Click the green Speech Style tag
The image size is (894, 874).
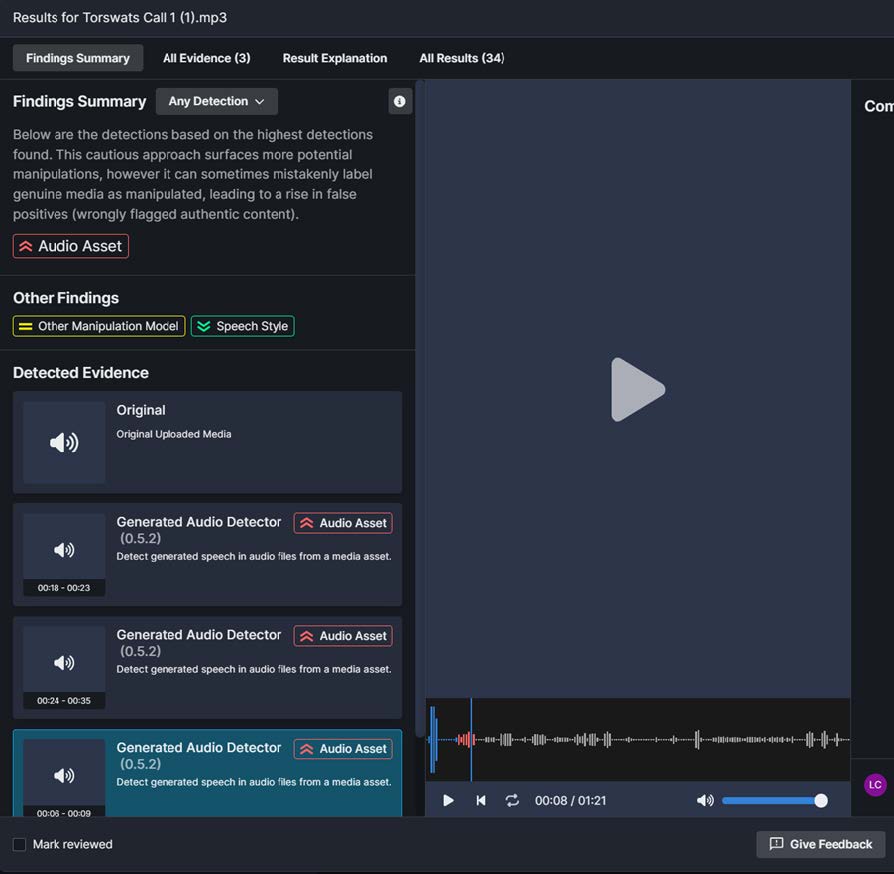pos(242,326)
